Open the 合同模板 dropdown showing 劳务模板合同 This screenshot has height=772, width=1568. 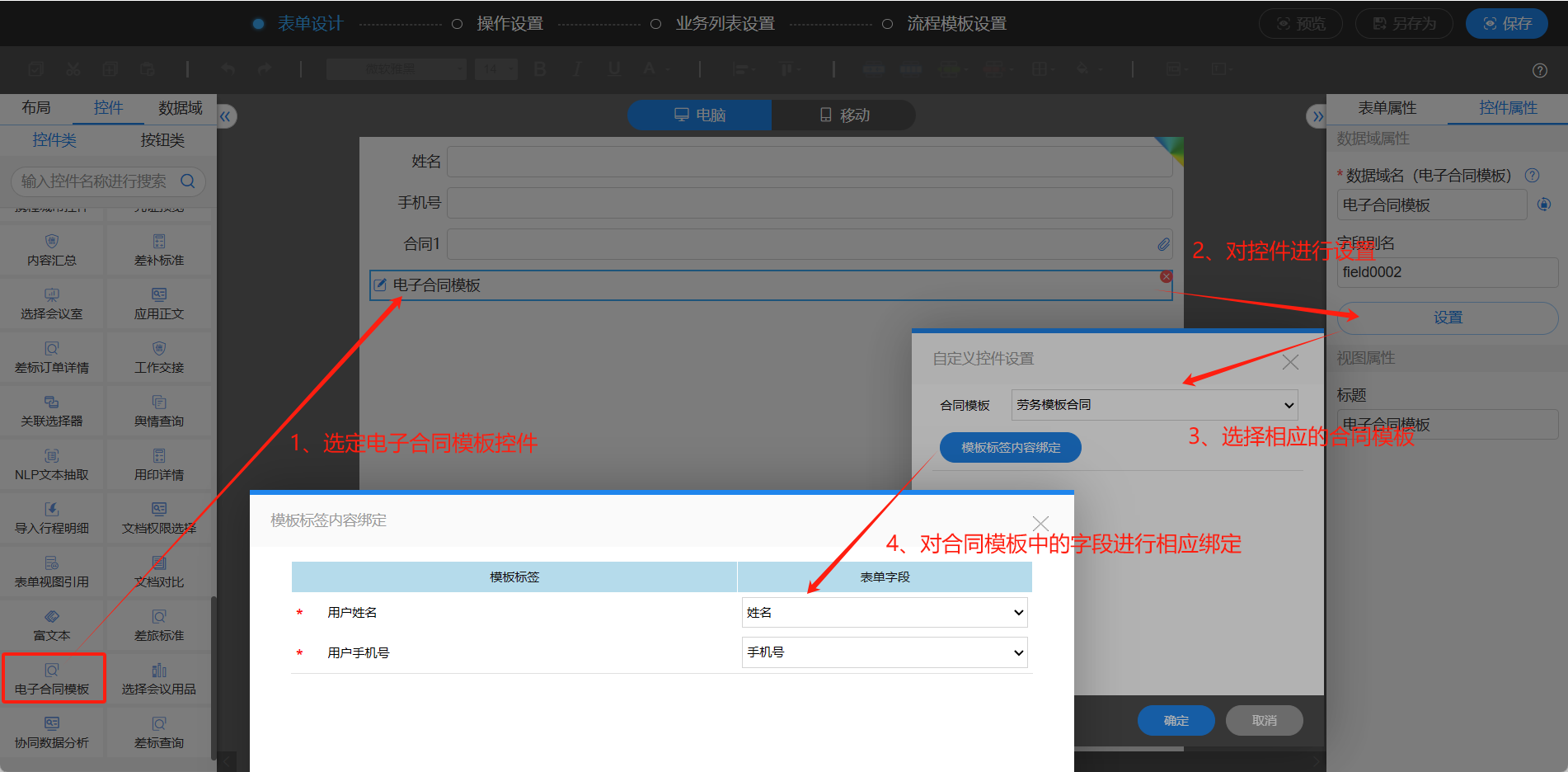coord(1154,405)
